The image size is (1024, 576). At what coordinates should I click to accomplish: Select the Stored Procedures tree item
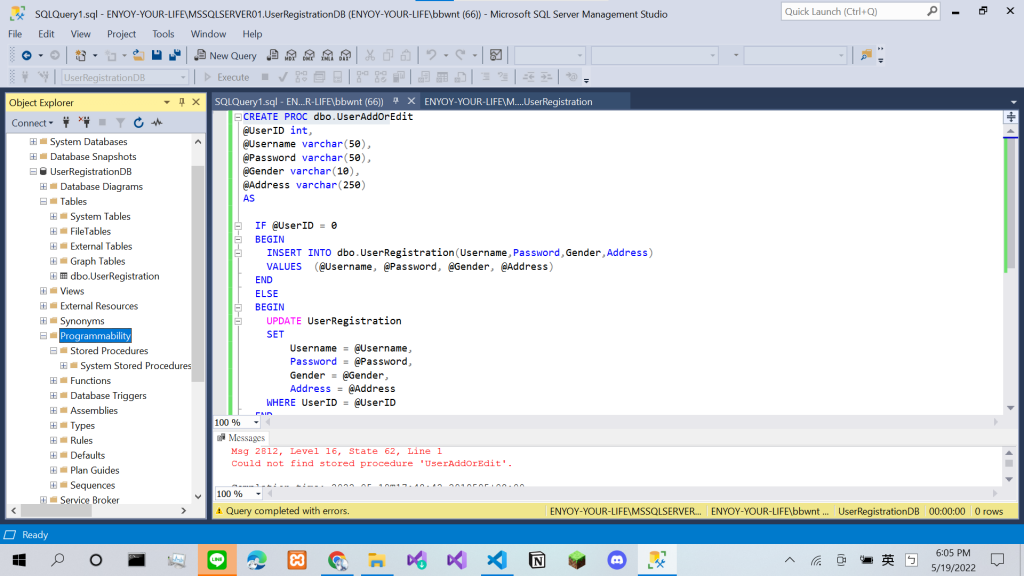[109, 351]
